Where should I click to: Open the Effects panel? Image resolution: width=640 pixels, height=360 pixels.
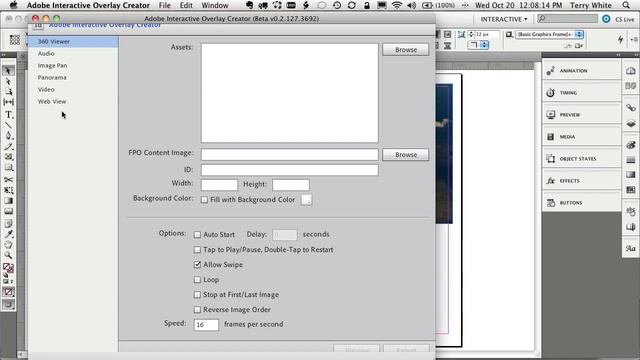(x=581, y=180)
